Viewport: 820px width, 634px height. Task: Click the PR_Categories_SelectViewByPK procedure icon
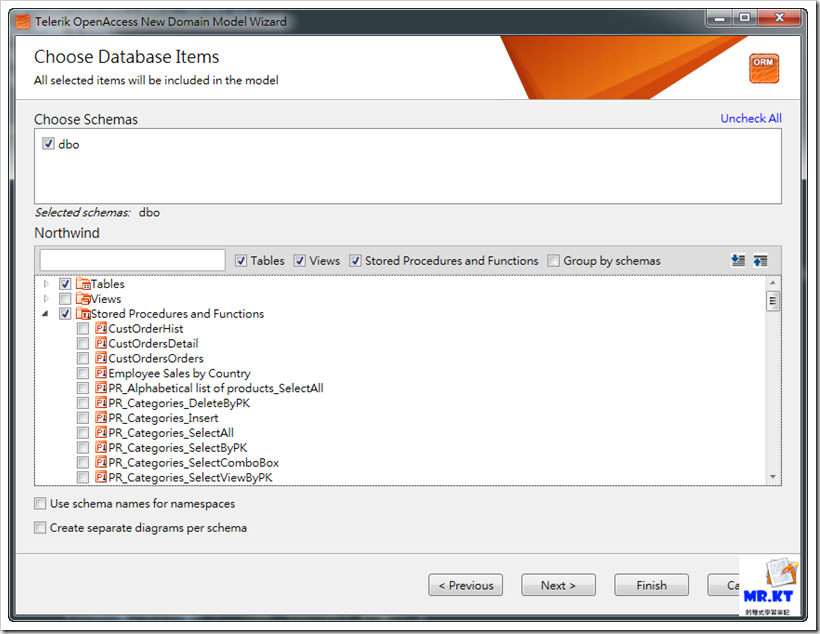tap(101, 477)
